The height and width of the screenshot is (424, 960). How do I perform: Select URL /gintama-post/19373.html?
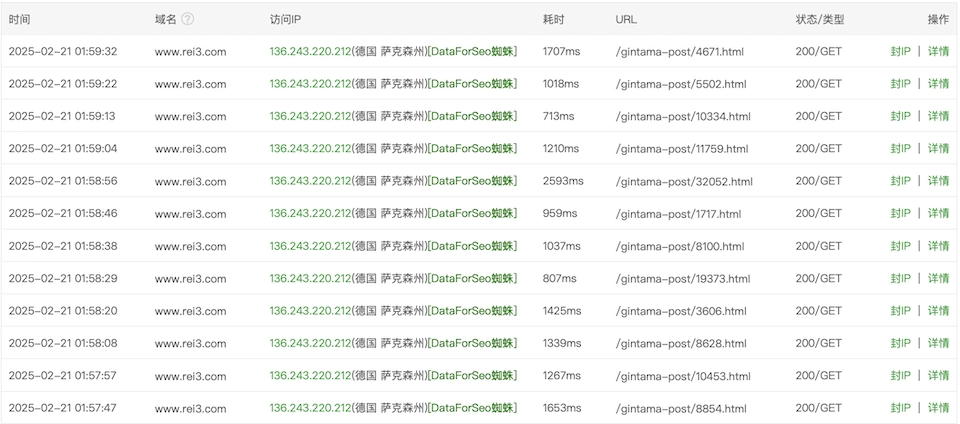[x=683, y=278]
